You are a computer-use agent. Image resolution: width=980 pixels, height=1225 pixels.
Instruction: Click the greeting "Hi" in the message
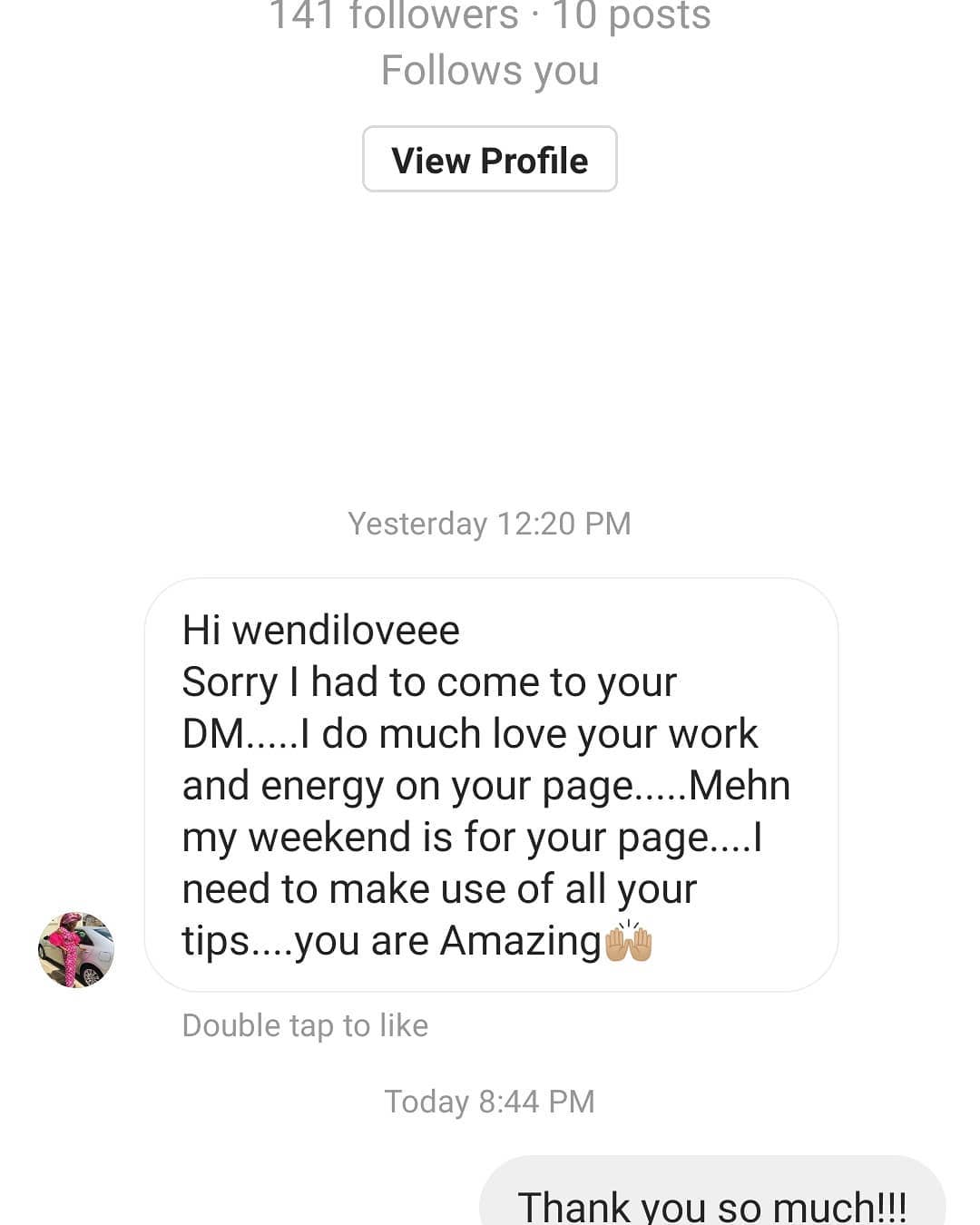[x=201, y=630]
